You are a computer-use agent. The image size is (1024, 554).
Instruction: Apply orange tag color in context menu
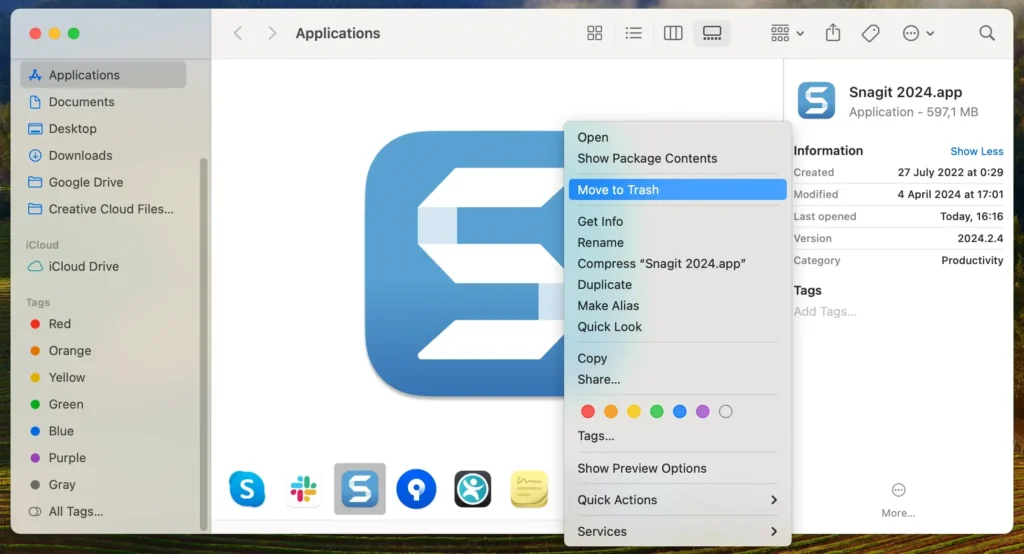611,412
